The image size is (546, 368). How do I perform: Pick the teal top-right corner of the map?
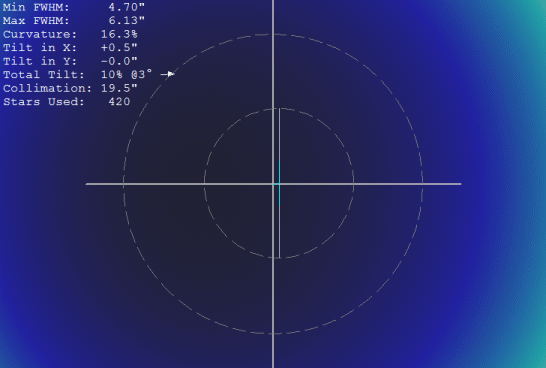point(538,8)
